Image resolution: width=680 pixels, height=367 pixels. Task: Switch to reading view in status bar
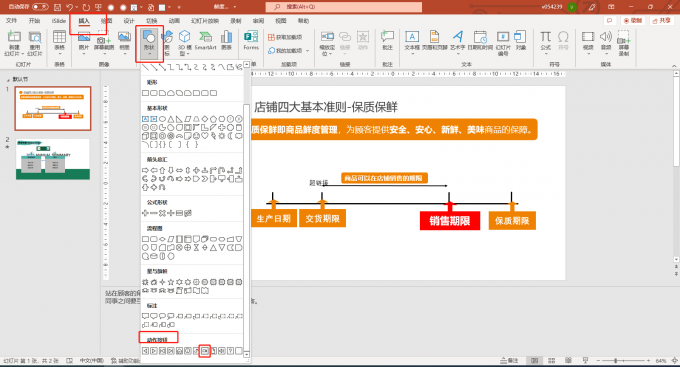pos(568,360)
